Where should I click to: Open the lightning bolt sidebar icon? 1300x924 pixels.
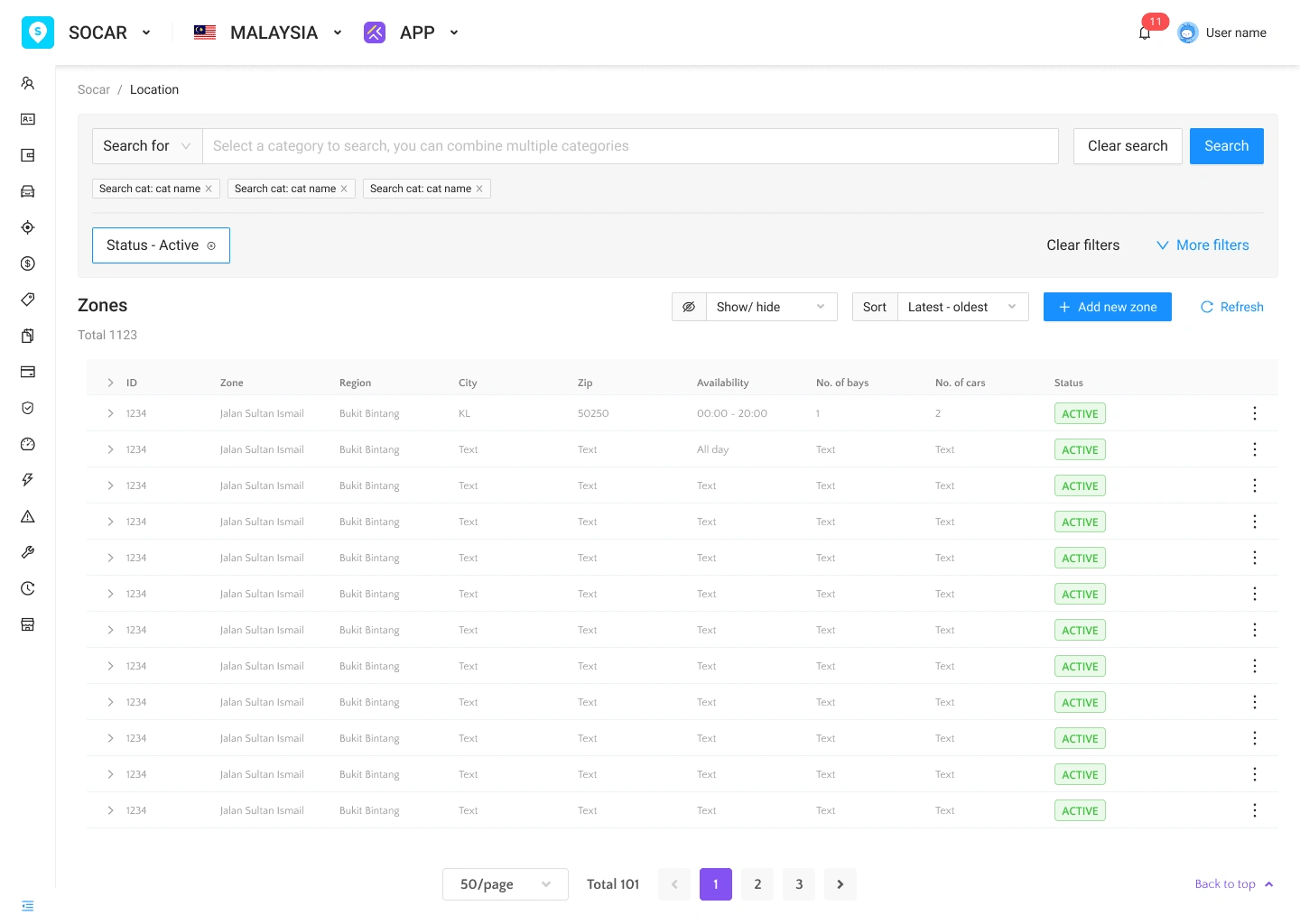(28, 480)
